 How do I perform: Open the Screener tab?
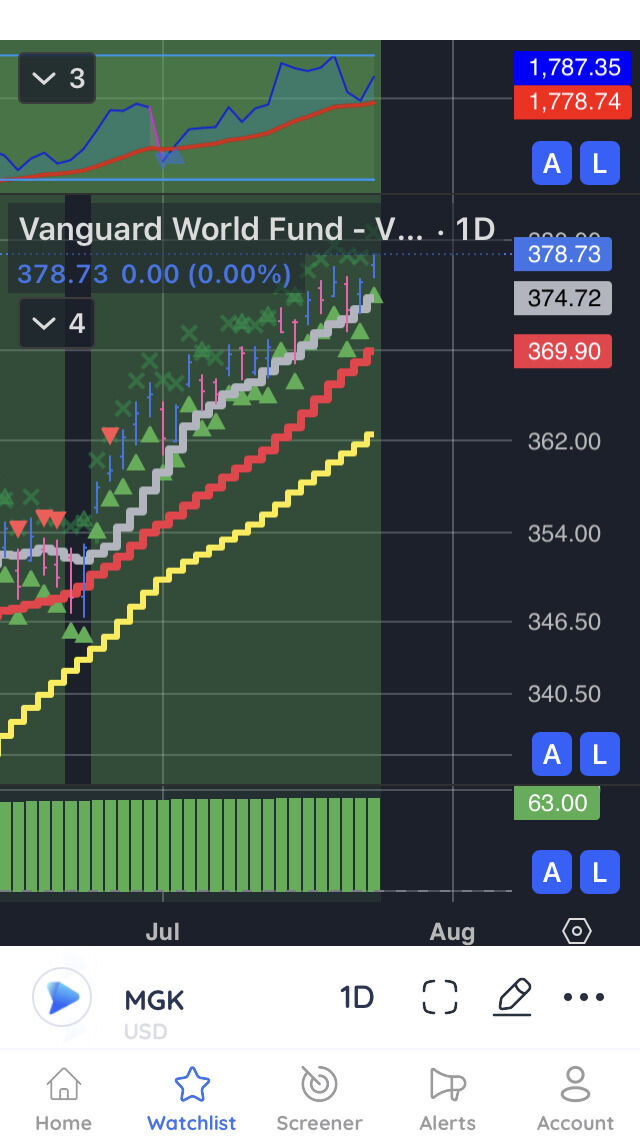pos(319,1097)
